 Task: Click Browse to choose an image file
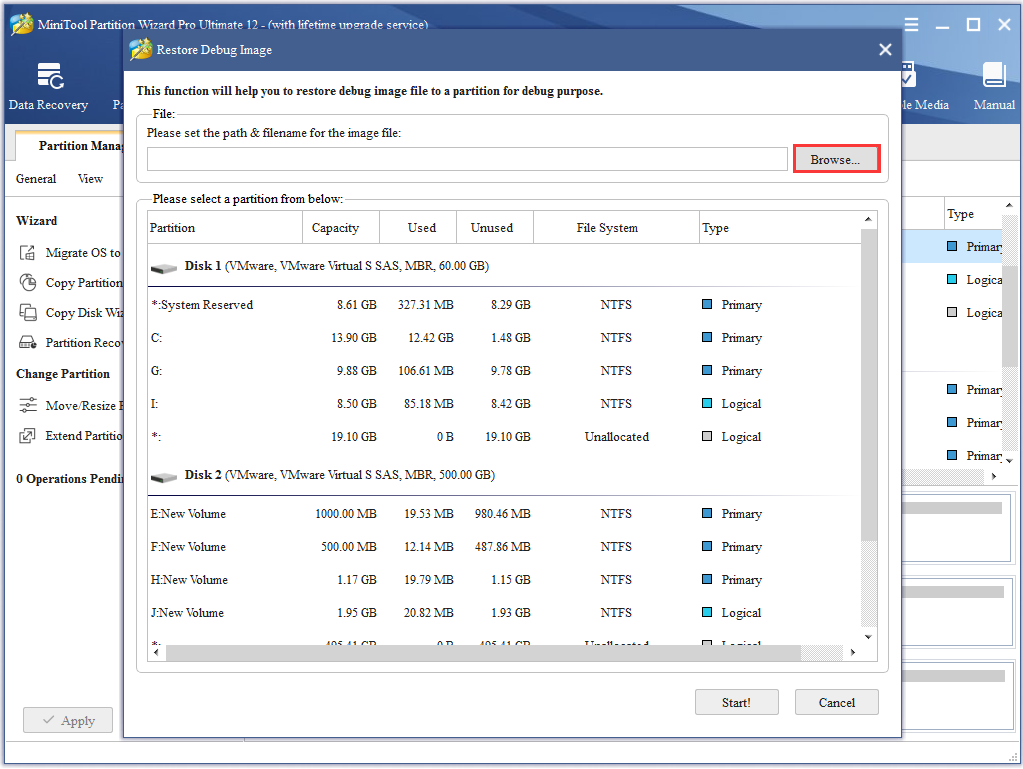[836, 160]
